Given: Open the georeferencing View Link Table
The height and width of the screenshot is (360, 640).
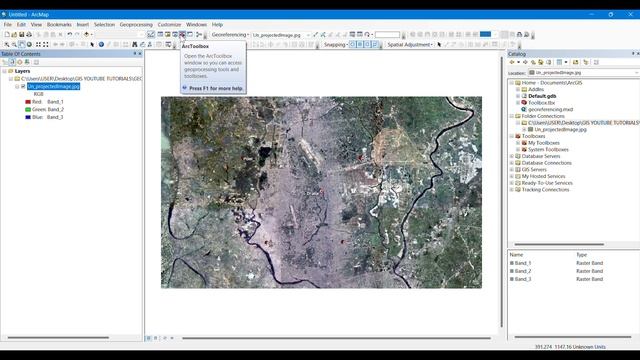Looking at the screenshot, I should coord(359,35).
